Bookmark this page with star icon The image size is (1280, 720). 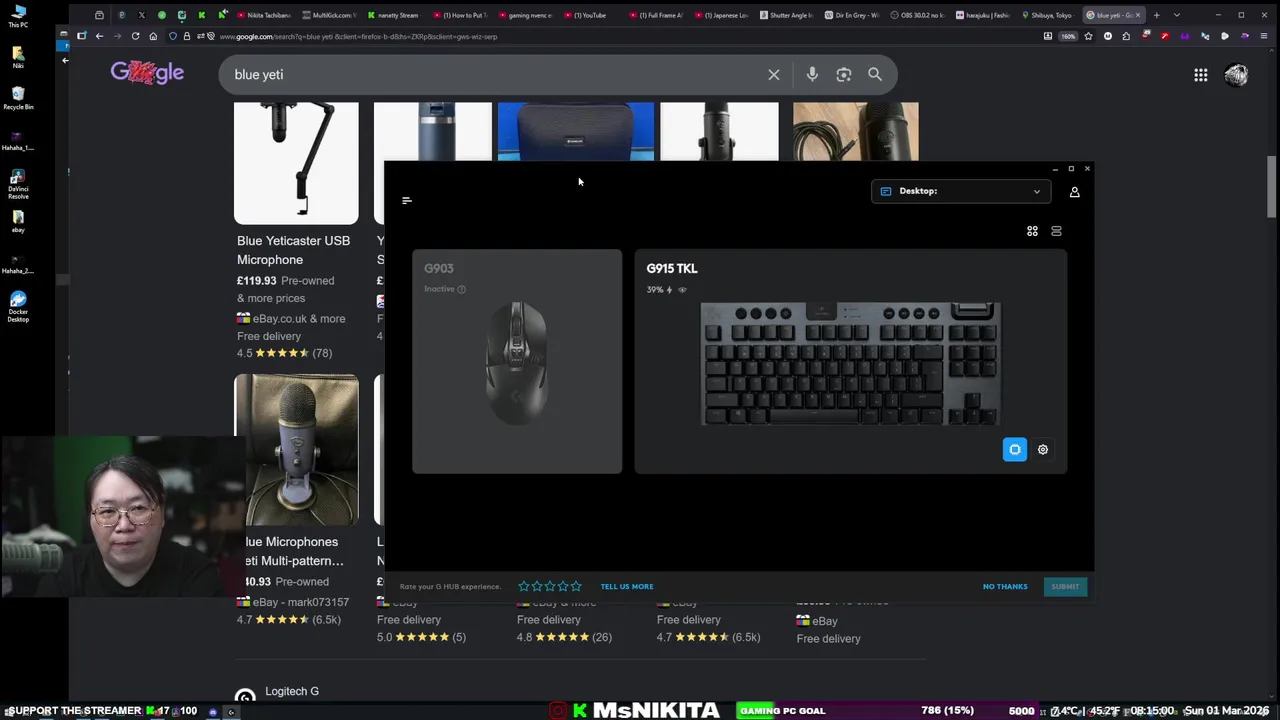(x=1088, y=36)
